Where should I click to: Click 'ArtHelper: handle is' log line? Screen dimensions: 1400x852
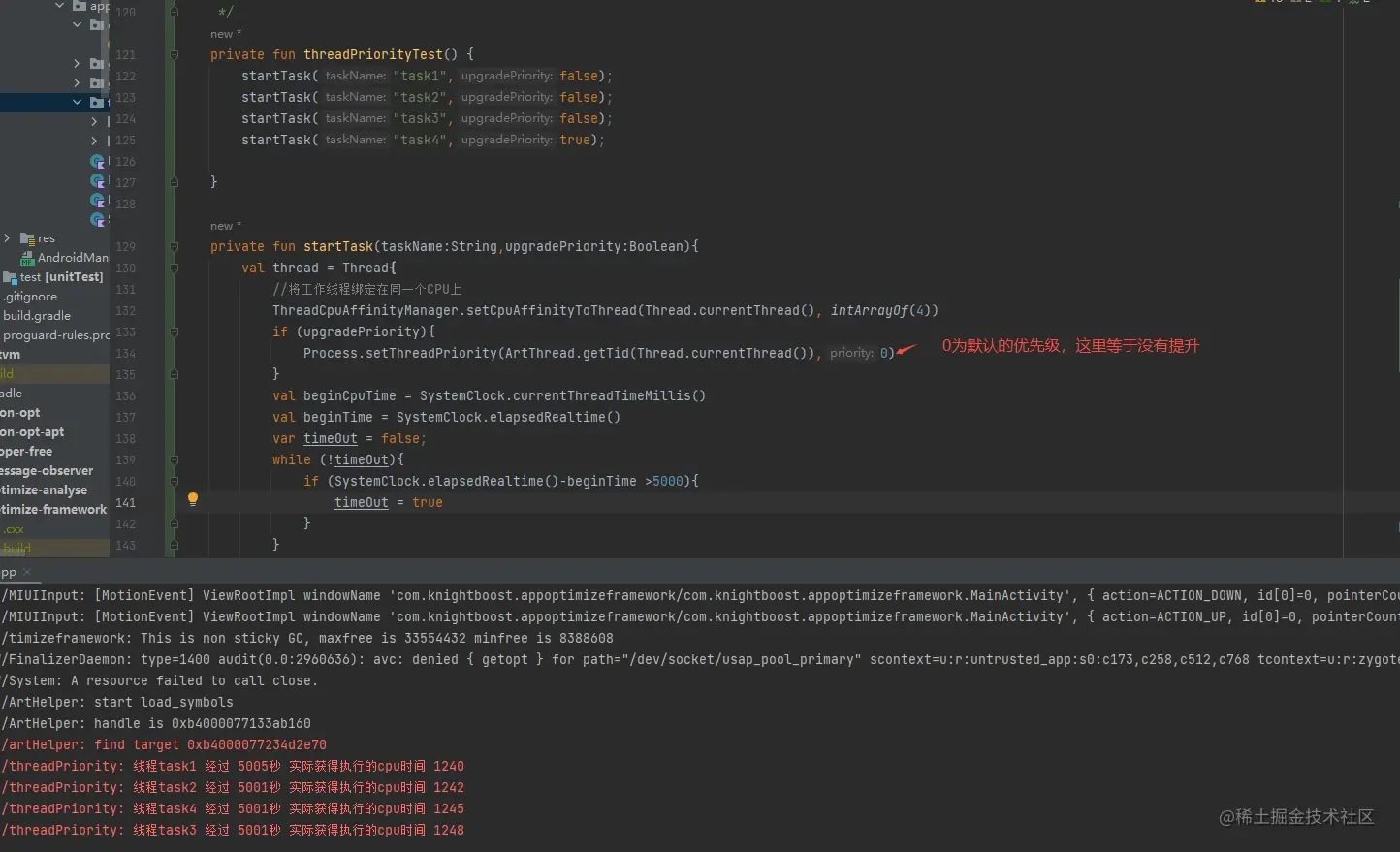(156, 724)
